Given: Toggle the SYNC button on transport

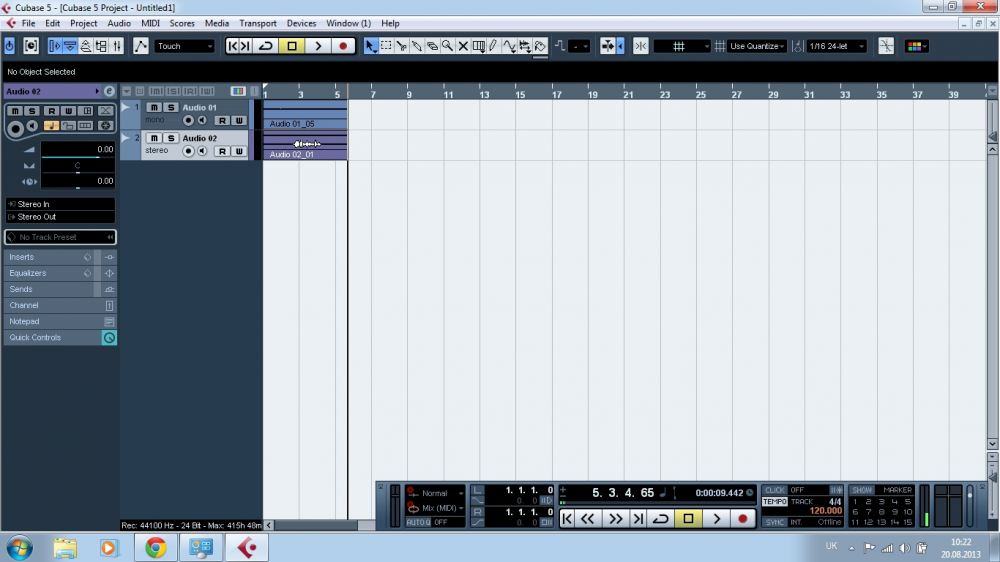Looking at the screenshot, I should tap(775, 522).
